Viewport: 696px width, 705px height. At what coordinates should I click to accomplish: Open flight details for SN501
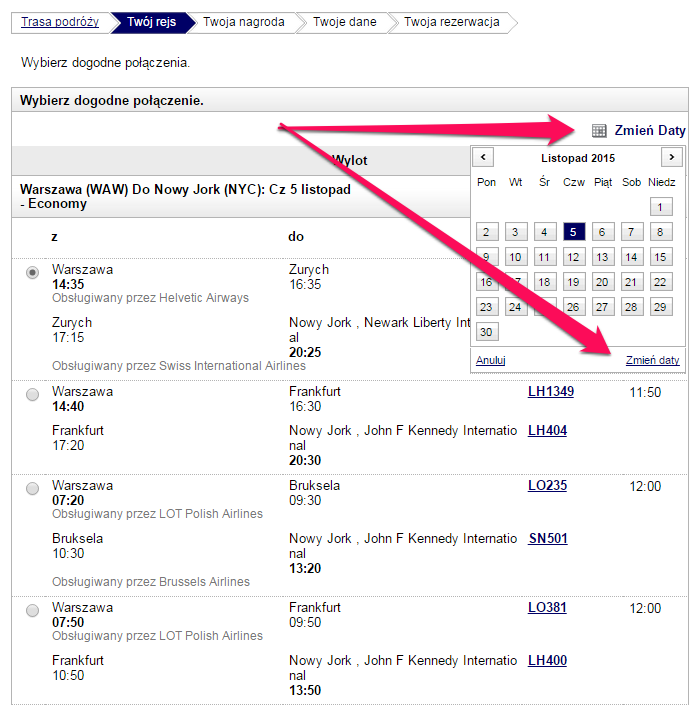548,539
